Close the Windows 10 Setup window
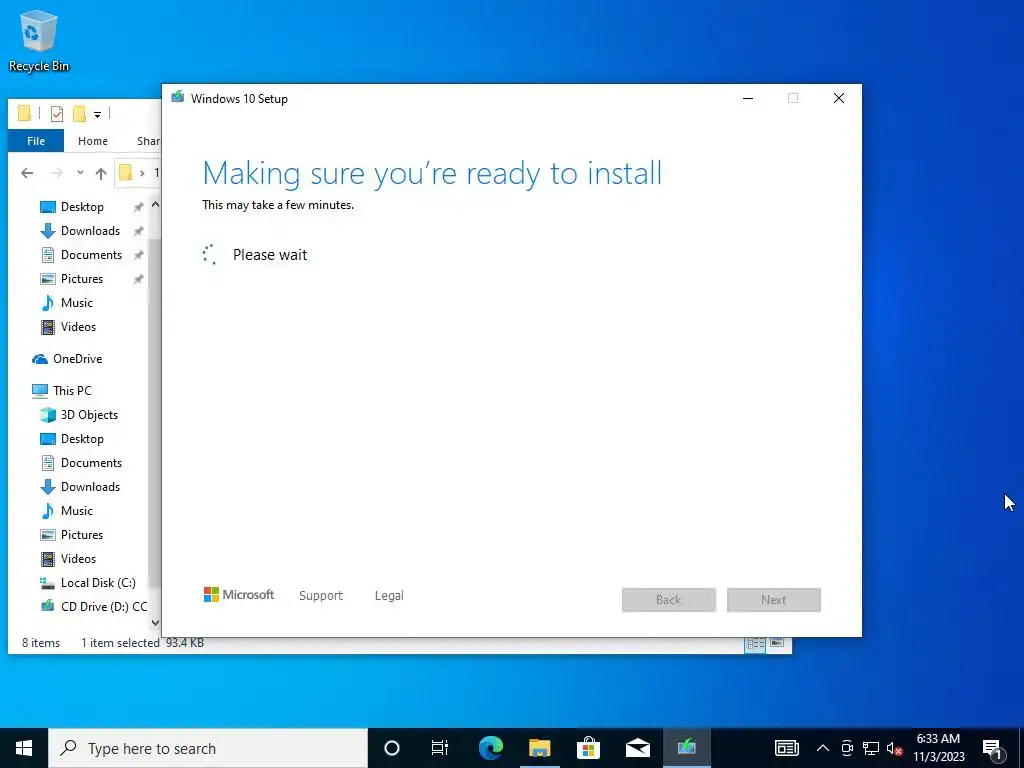The height and width of the screenshot is (768, 1024). pos(839,99)
